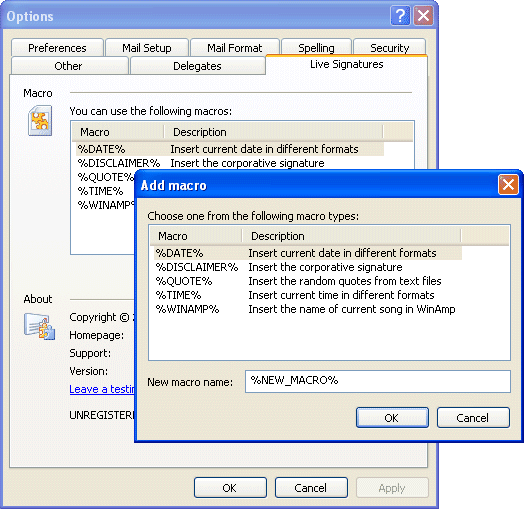Go to the Spelling tab

(316, 48)
